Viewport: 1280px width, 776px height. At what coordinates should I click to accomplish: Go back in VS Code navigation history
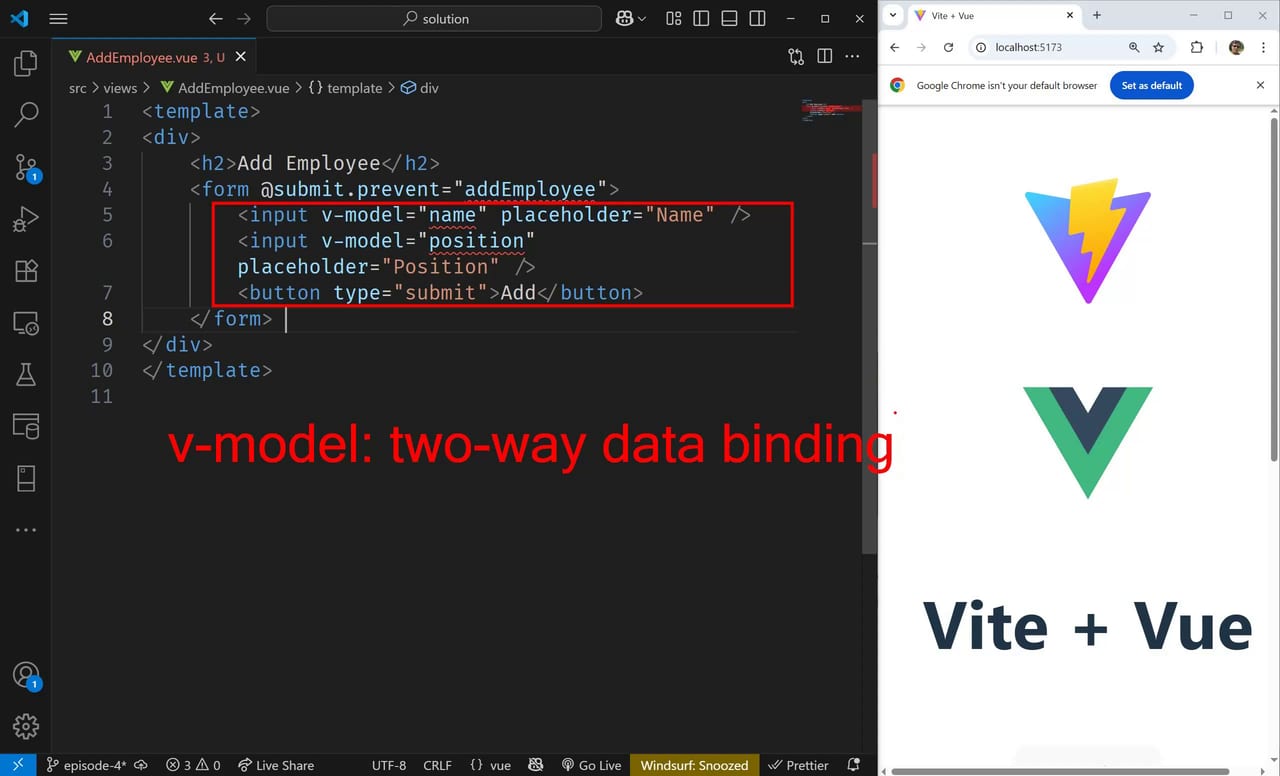pyautogui.click(x=216, y=18)
